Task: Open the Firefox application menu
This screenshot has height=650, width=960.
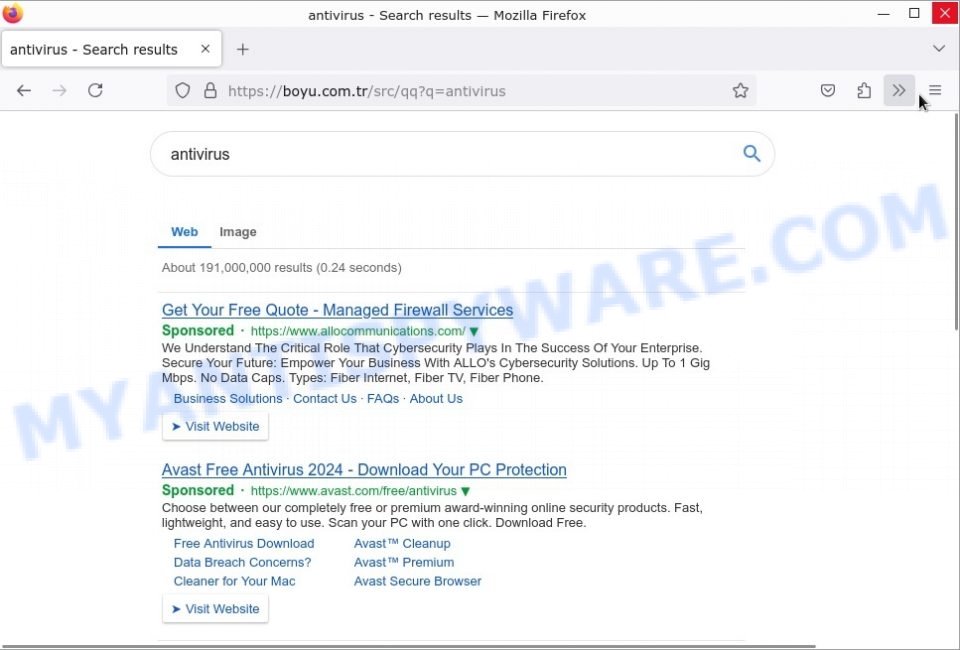Action: [x=935, y=91]
